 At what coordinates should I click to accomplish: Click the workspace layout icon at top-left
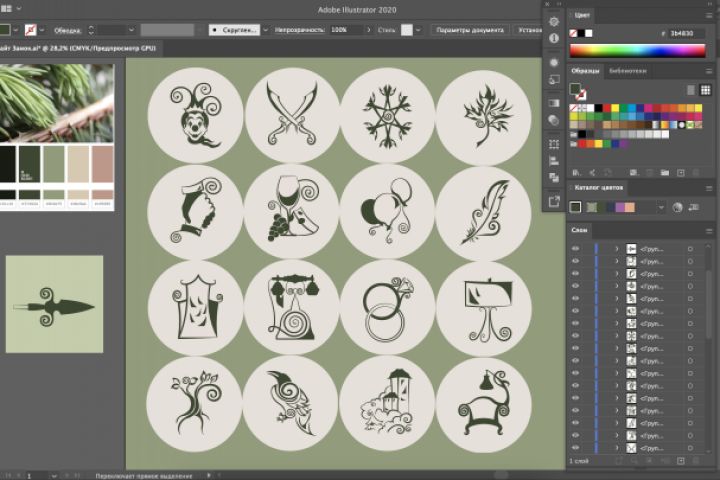(x=6, y=8)
